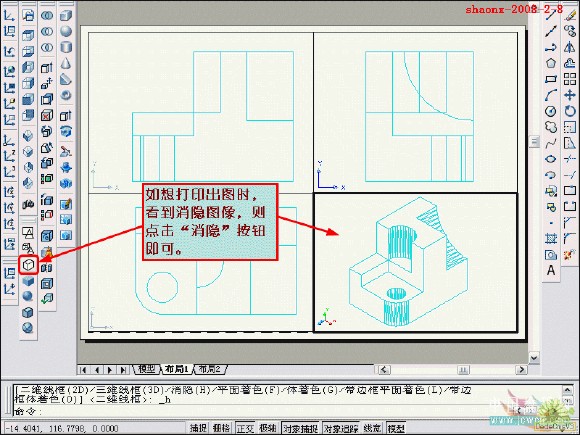
Task: Select the Point draw tool
Action: coord(551,223)
